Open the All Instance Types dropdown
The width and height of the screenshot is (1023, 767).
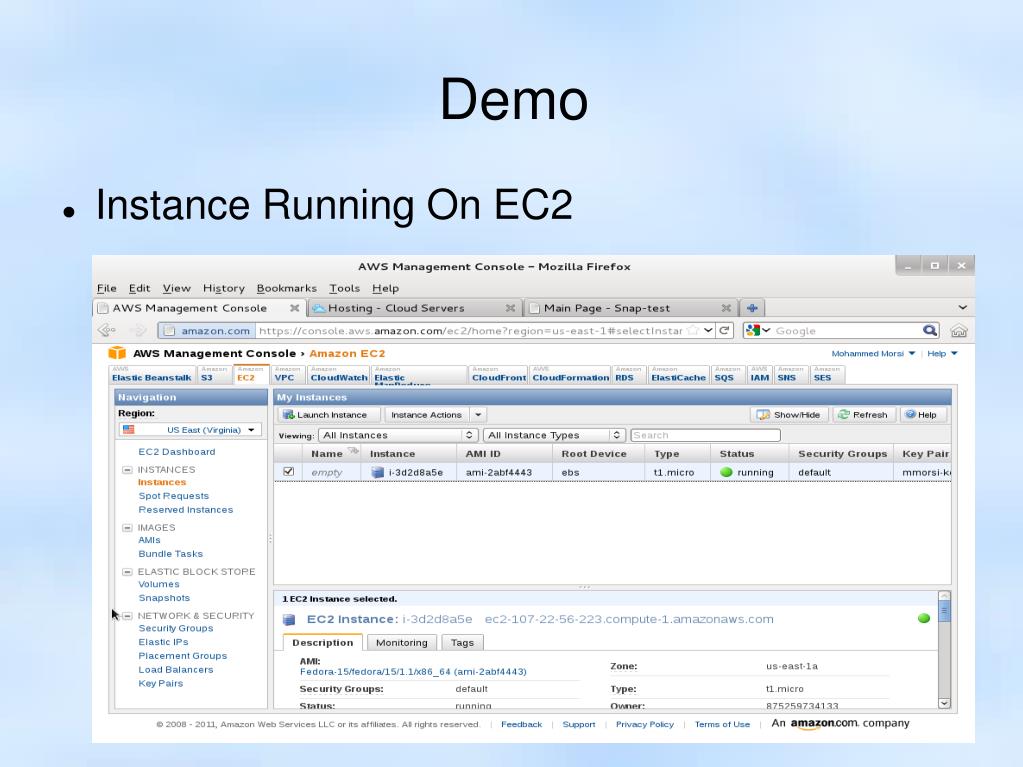coord(555,435)
